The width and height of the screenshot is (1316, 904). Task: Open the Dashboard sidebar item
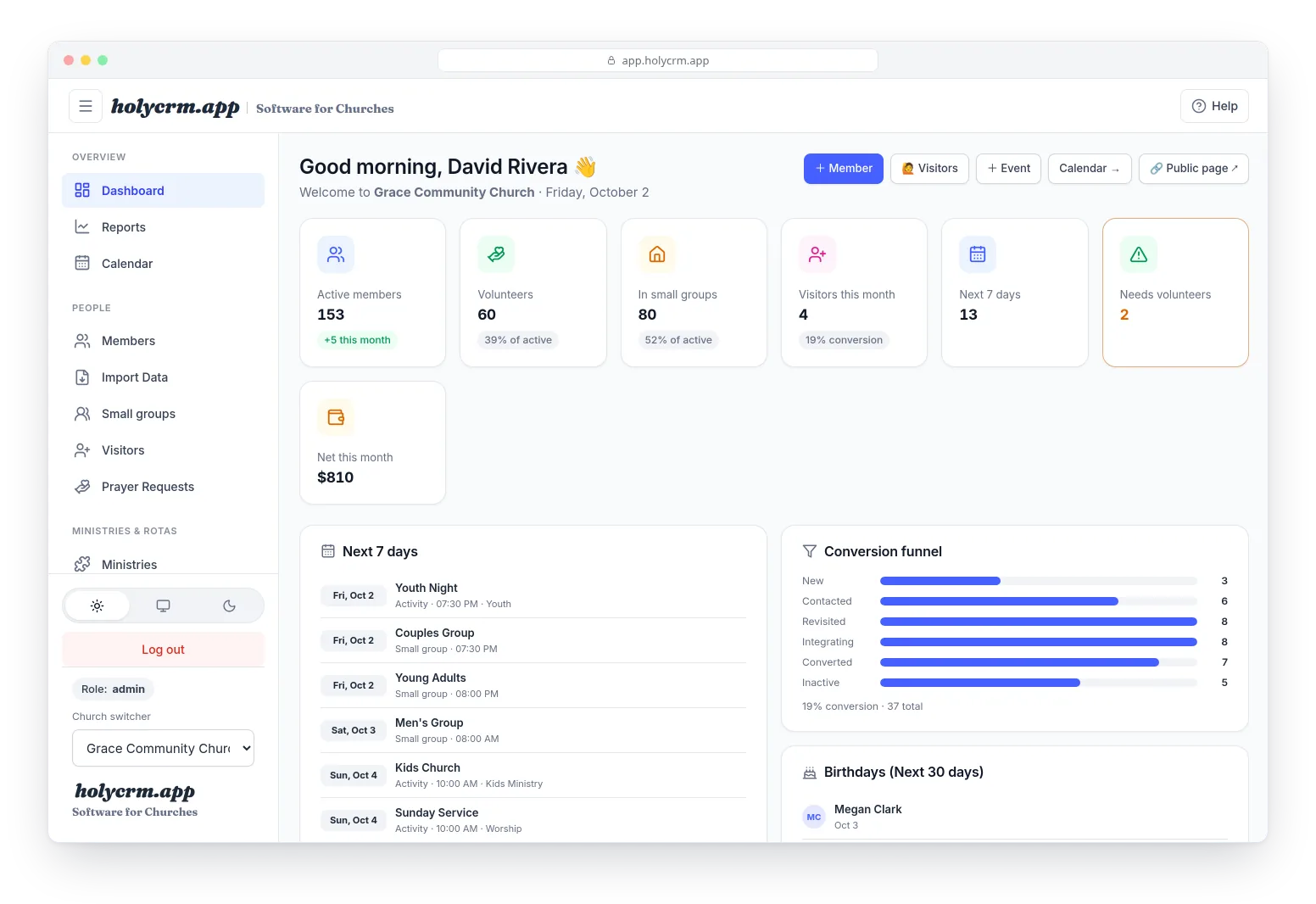164,190
